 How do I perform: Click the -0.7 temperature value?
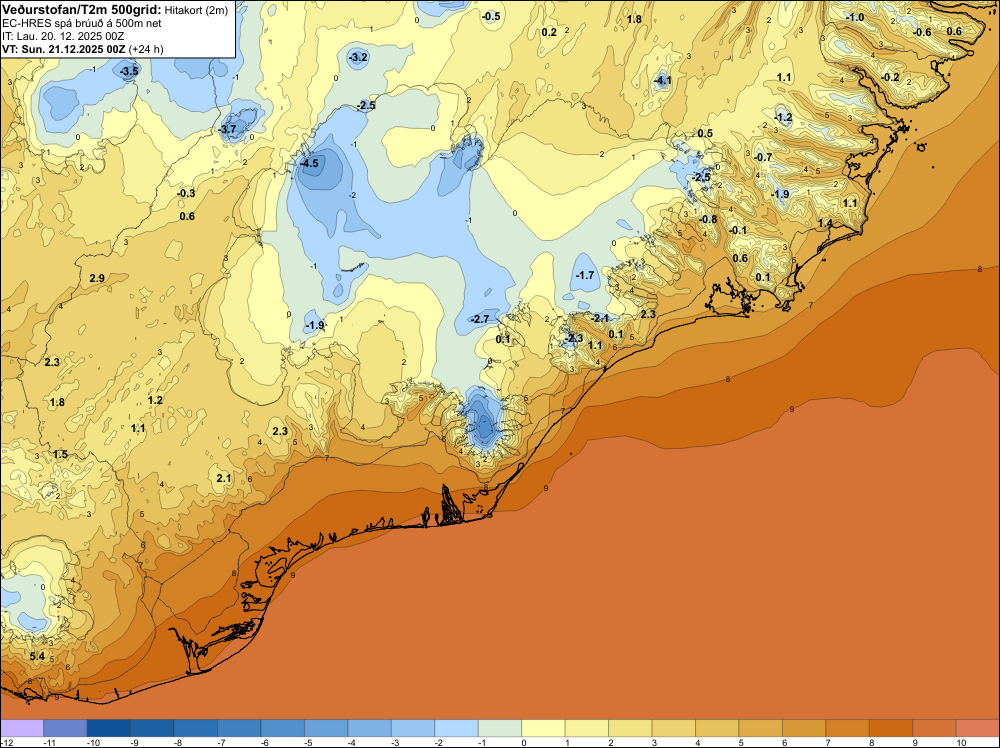point(763,157)
